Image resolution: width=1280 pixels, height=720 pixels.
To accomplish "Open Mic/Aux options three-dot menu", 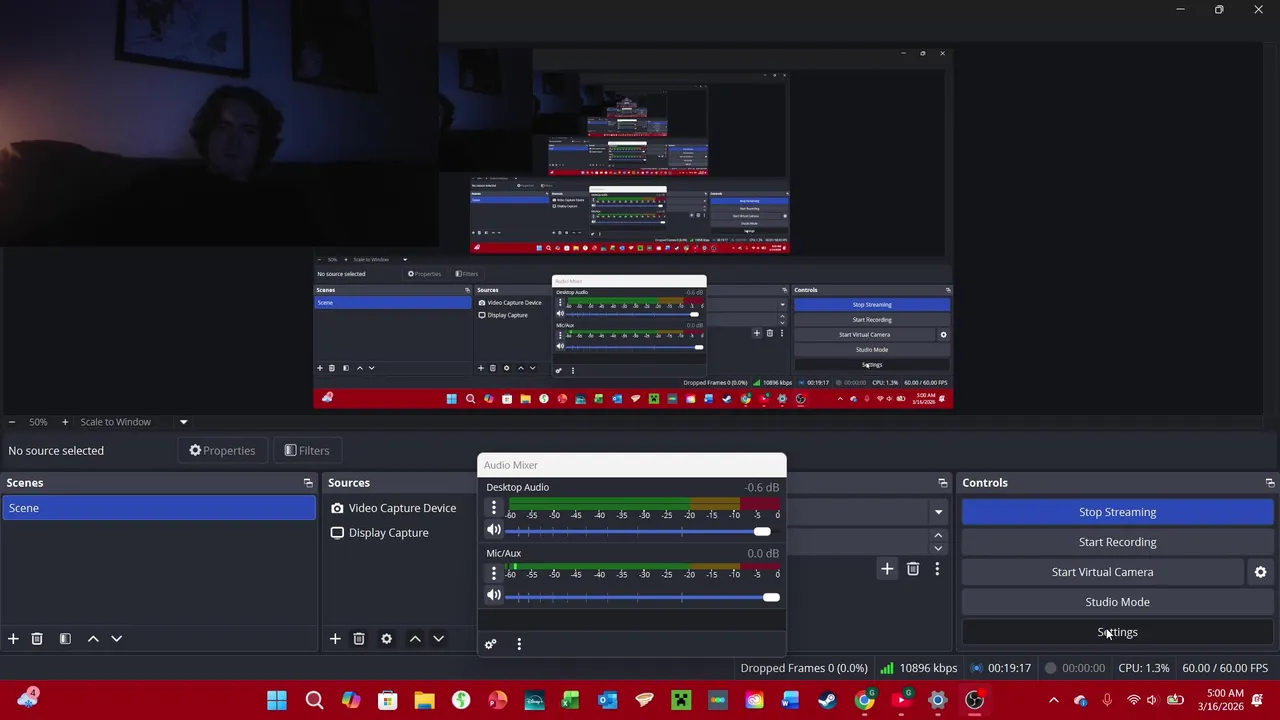I will pyautogui.click(x=493, y=573).
